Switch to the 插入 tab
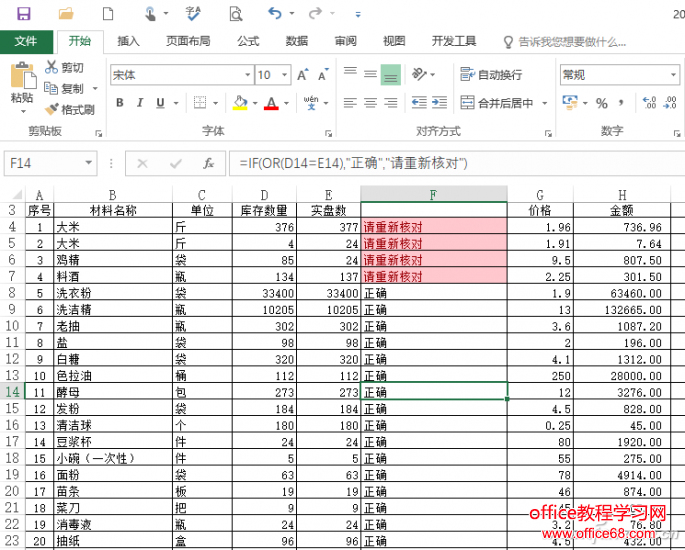Image resolution: width=685 pixels, height=550 pixels. [128, 41]
